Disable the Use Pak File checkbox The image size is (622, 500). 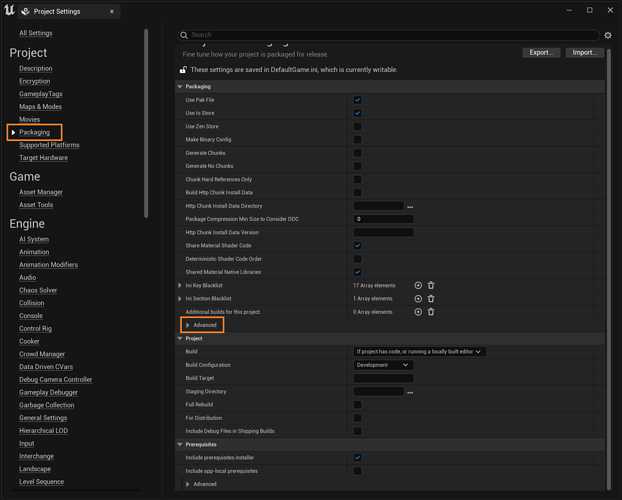pos(357,100)
